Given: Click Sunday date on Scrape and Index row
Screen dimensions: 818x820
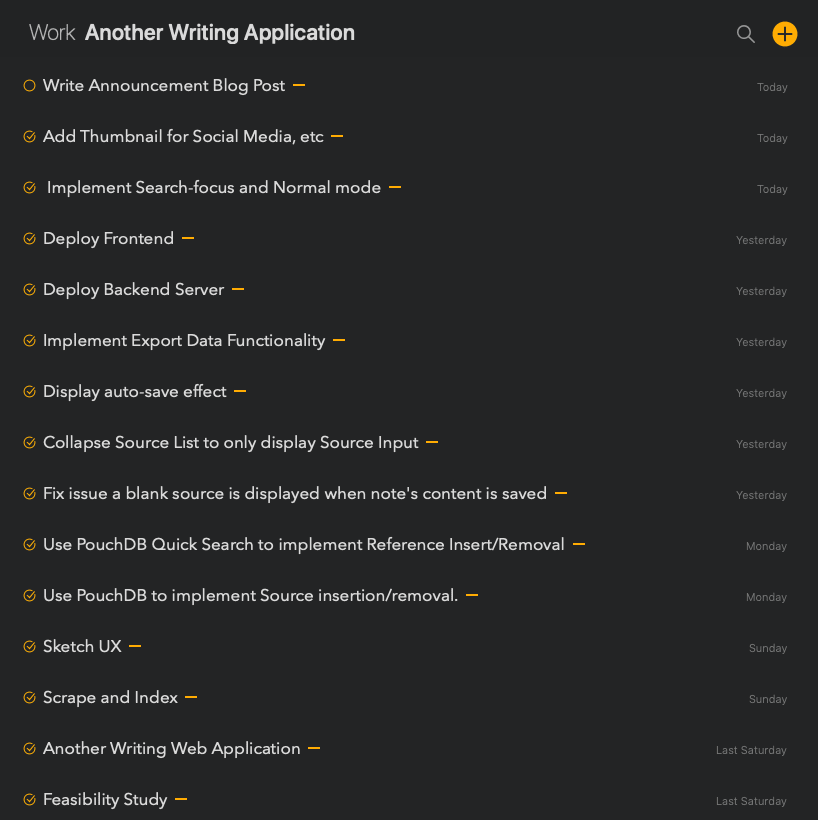Looking at the screenshot, I should pos(768,699).
